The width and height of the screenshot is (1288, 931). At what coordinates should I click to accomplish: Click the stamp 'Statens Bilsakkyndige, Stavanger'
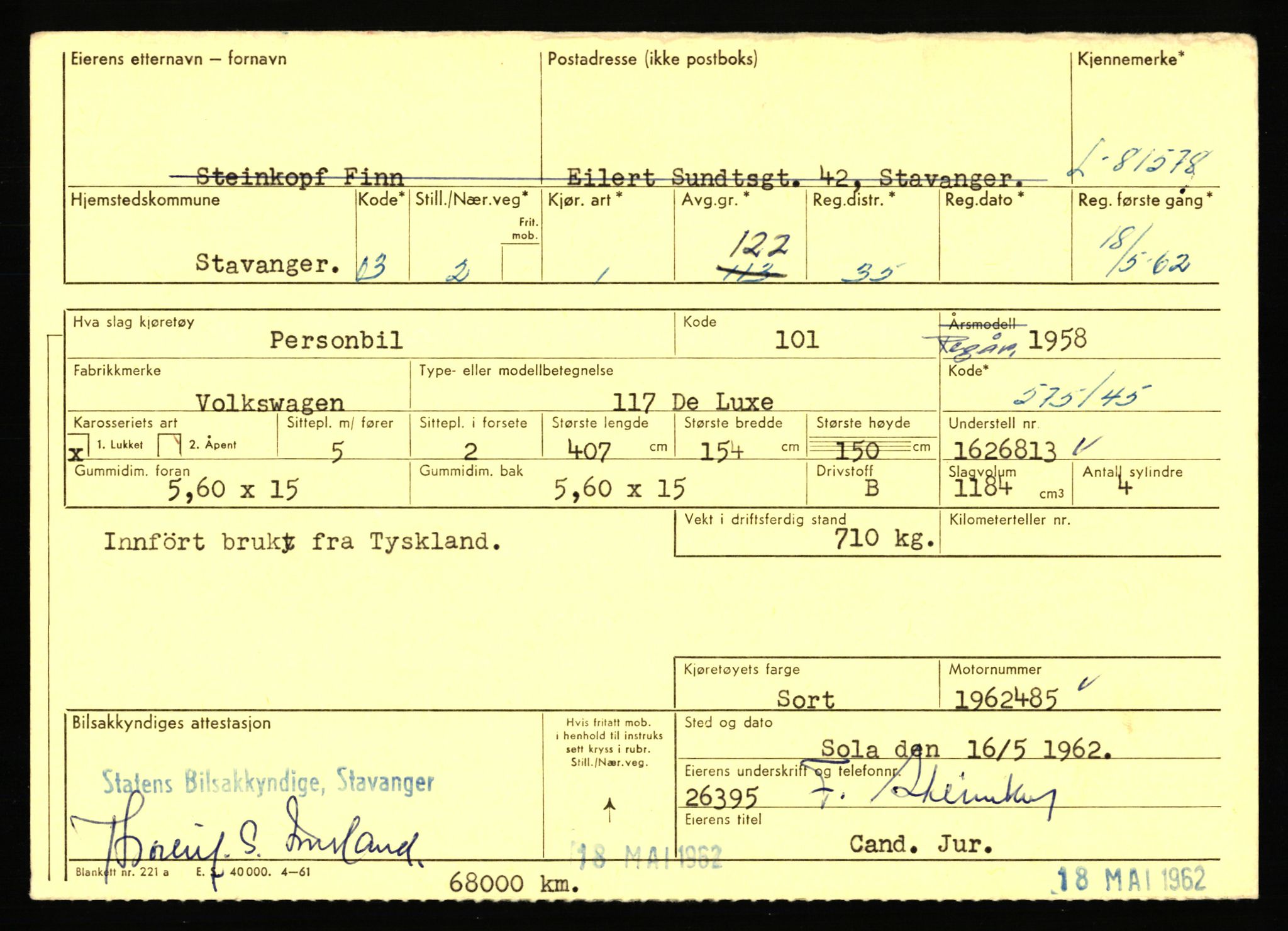268,781
